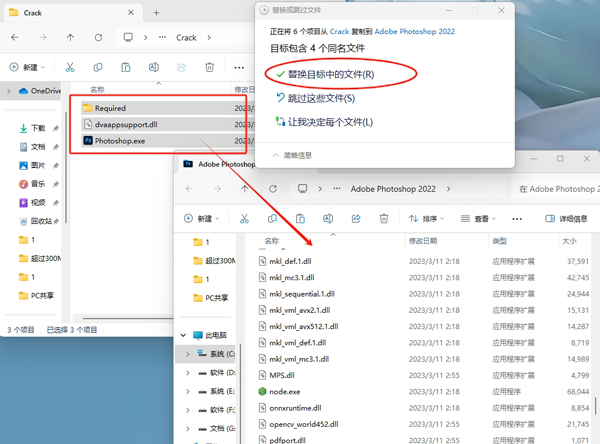Click Adobe Photoshop 2022 destination link in dialog
Image resolution: width=600 pixels, height=444 pixels.
pyautogui.click(x=415, y=31)
